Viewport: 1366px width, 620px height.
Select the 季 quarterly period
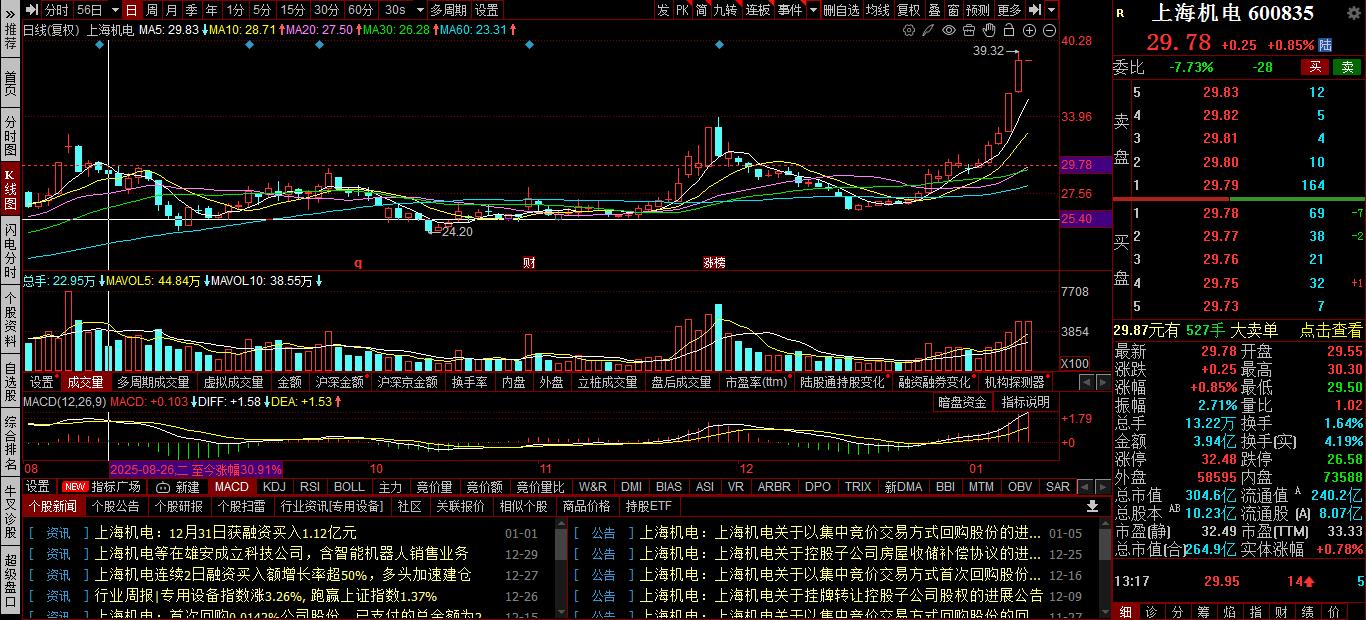(x=191, y=10)
